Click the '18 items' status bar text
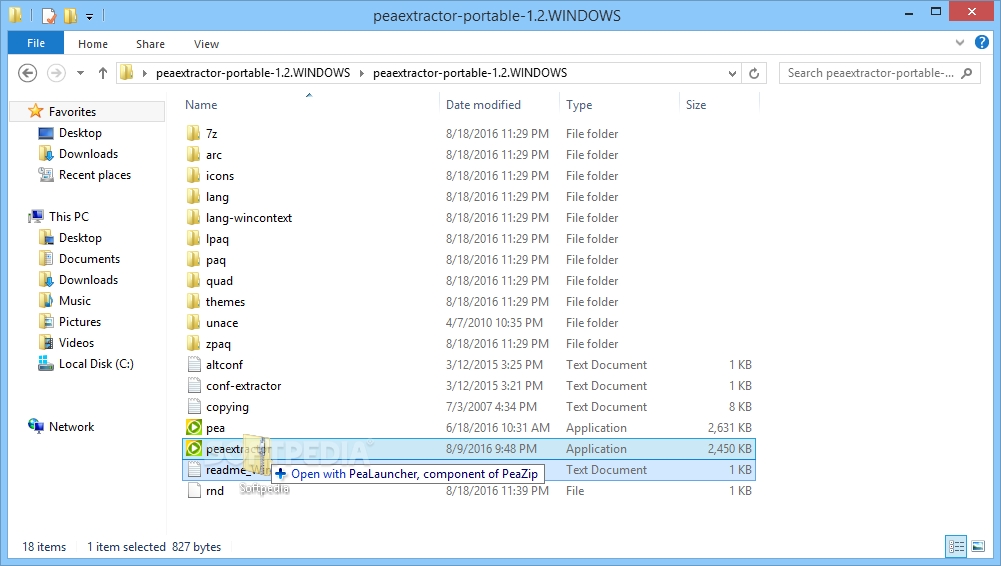This screenshot has width=1001, height=566. [x=44, y=547]
